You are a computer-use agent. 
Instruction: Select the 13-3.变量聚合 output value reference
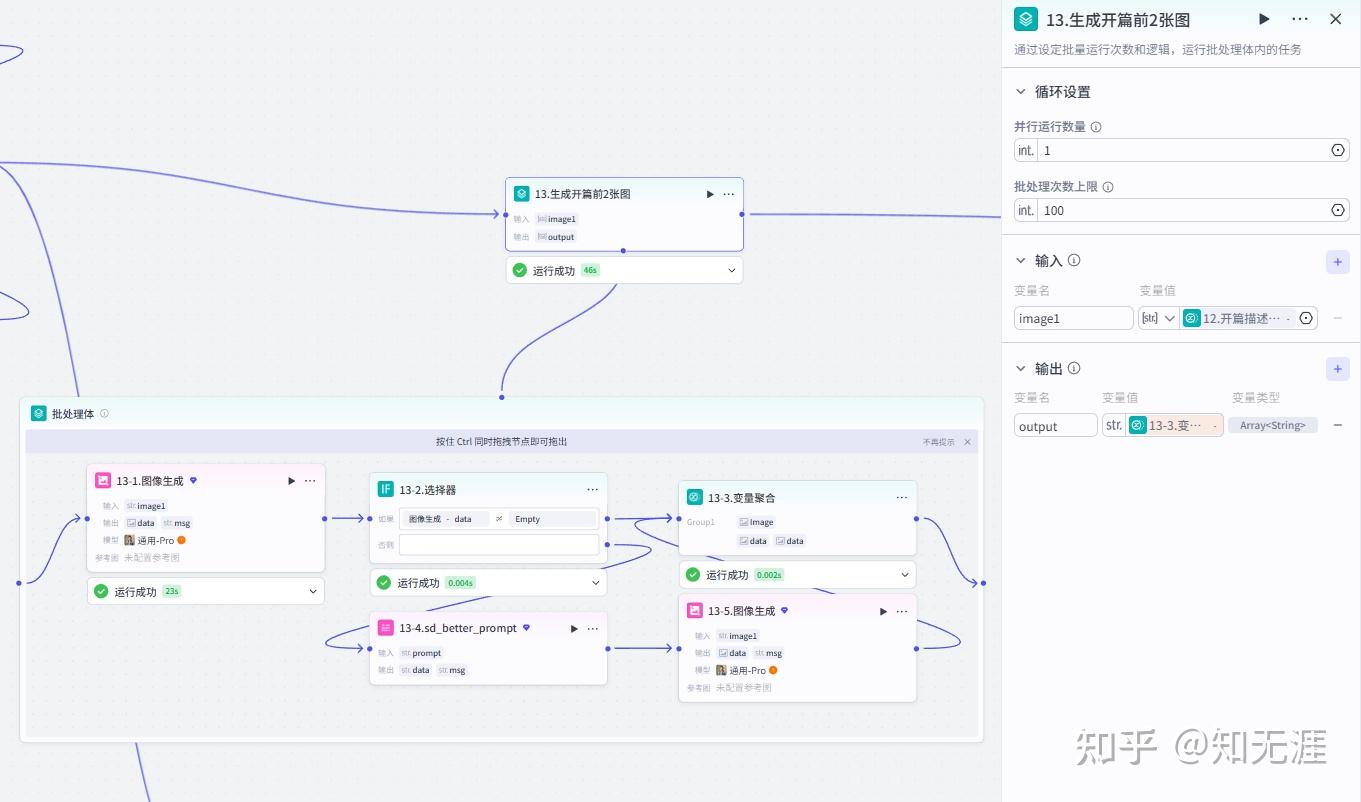[x=1175, y=426]
